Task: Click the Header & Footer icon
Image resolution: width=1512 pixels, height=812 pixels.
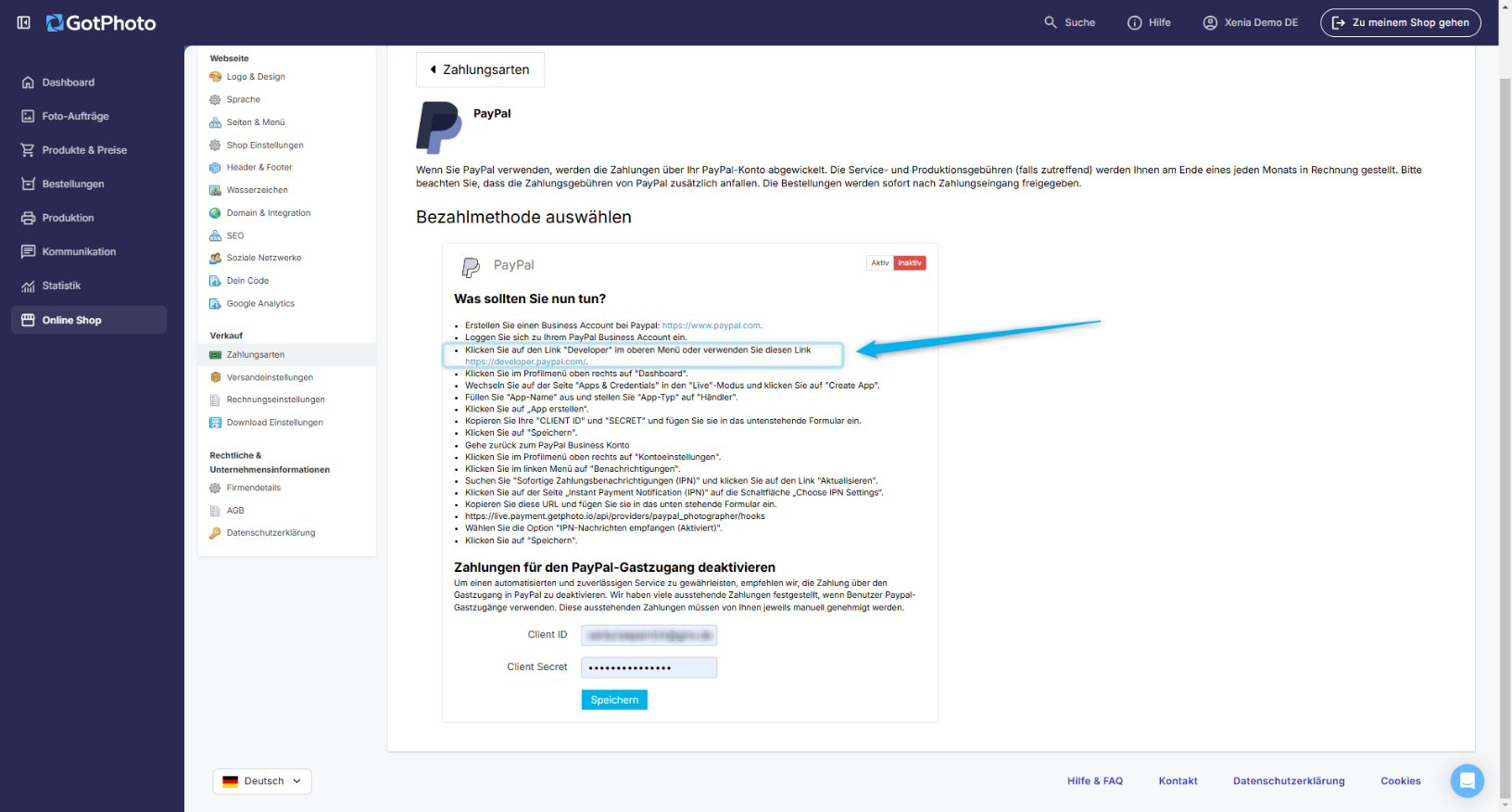Action: click(215, 168)
